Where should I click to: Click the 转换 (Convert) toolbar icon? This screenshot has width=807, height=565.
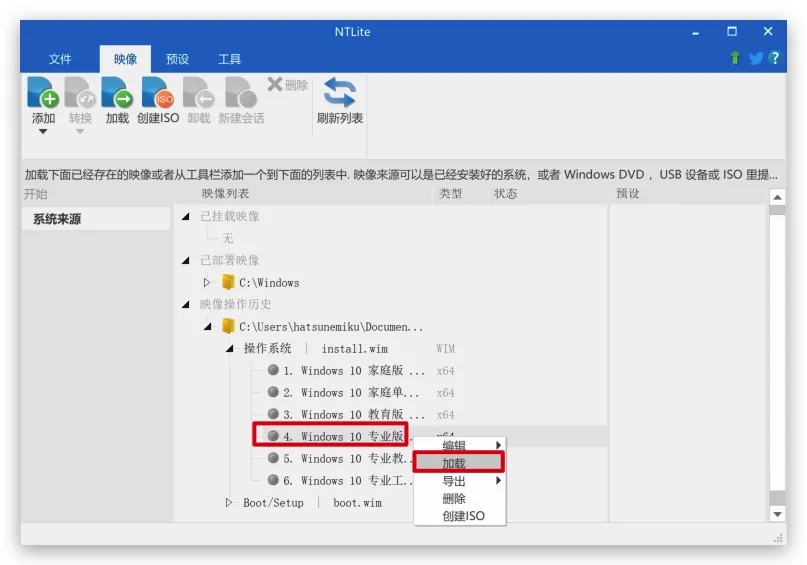(80, 93)
